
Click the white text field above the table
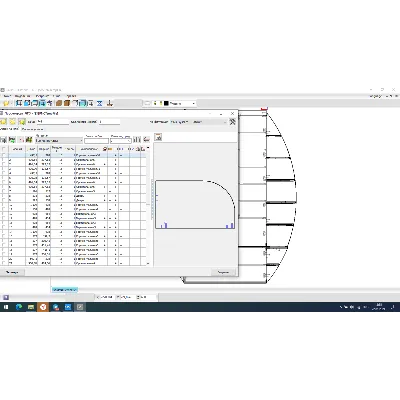(96, 141)
